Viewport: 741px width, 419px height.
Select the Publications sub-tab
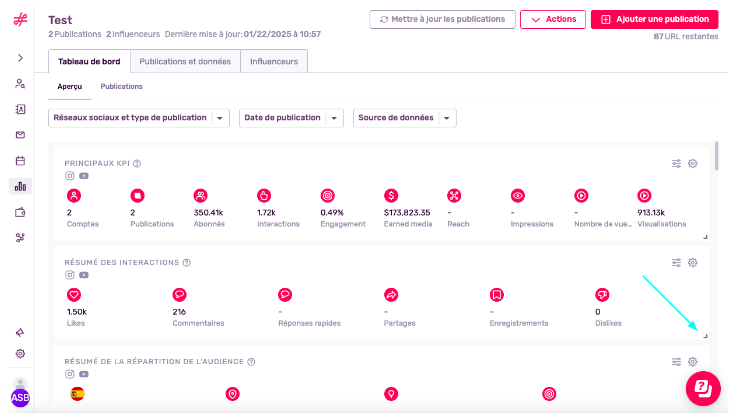[121, 86]
